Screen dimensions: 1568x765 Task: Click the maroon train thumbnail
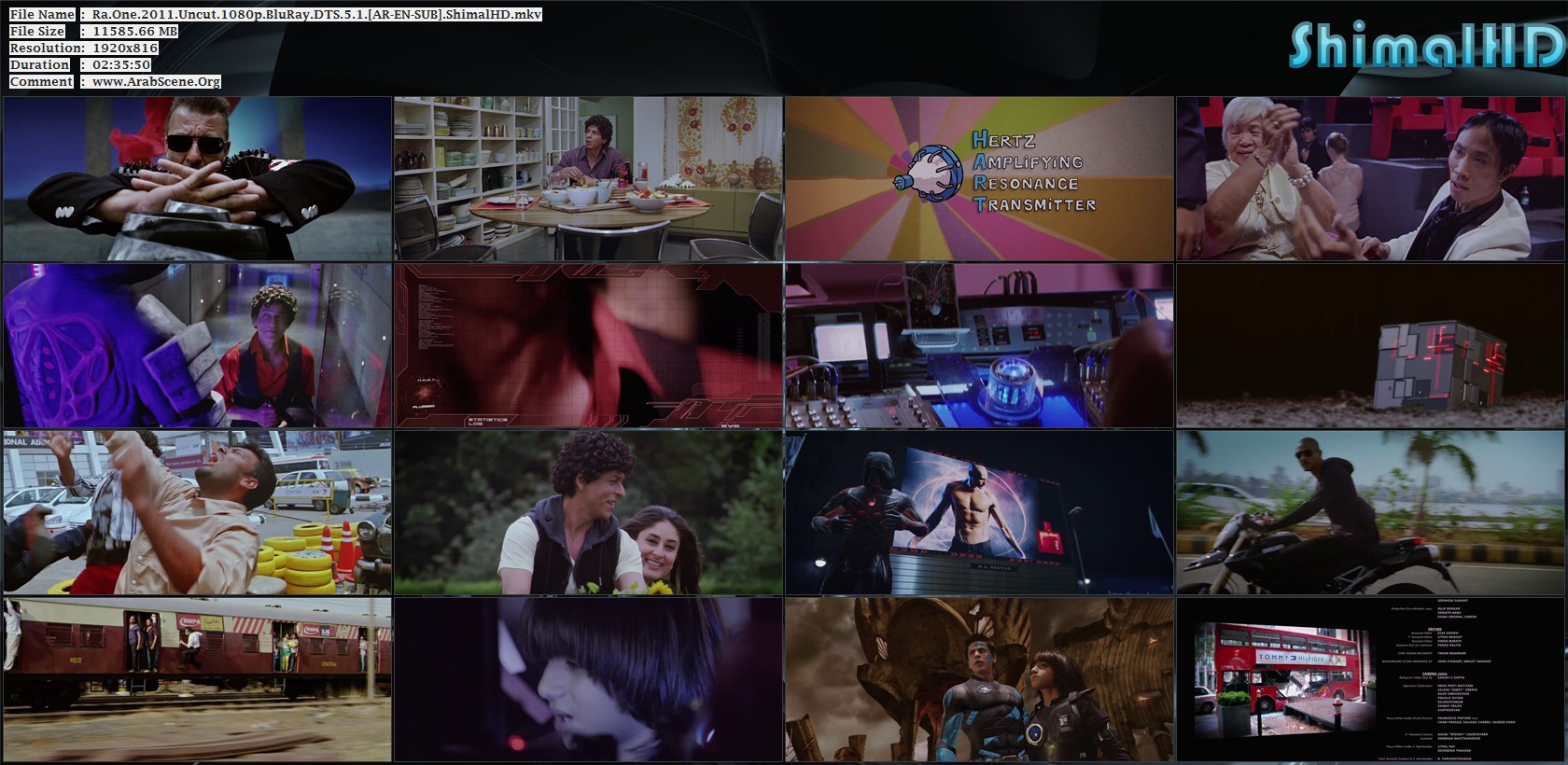coord(197,679)
